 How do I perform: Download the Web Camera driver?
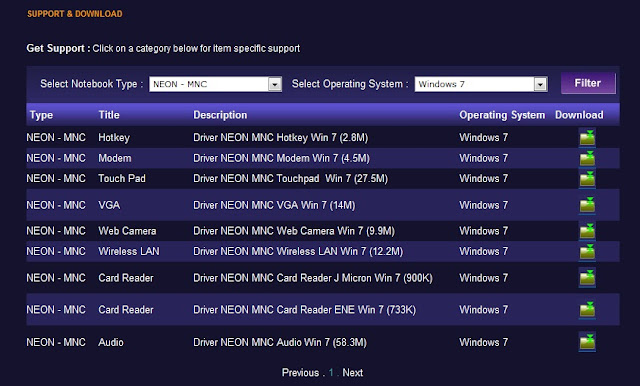point(587,231)
